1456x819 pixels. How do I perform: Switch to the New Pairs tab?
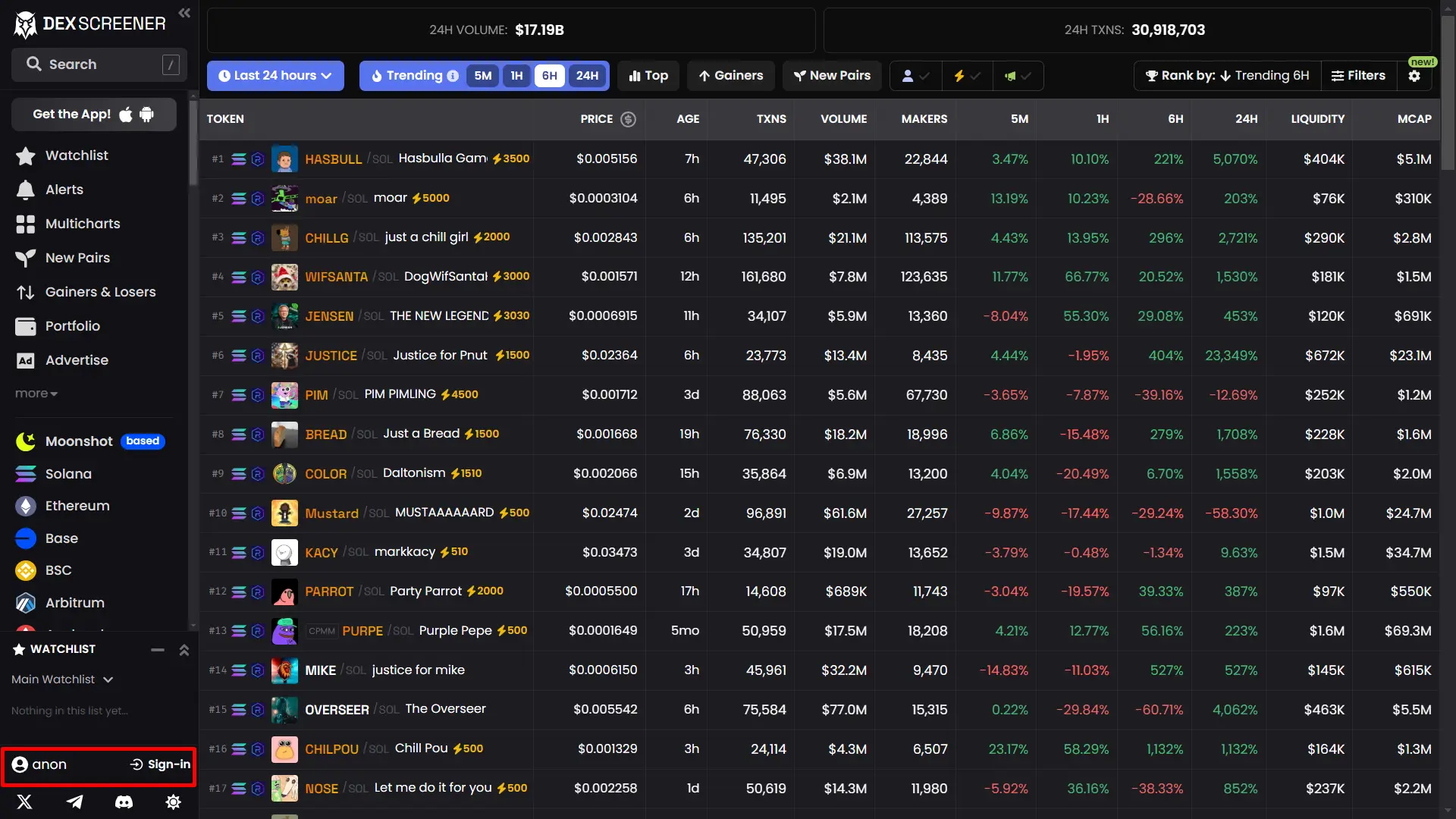(832, 76)
